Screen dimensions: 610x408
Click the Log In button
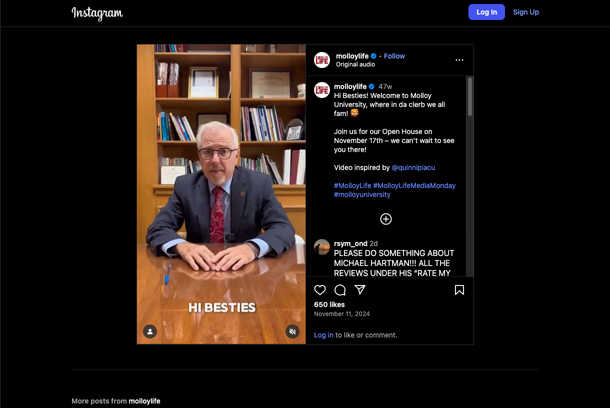pyautogui.click(x=486, y=12)
